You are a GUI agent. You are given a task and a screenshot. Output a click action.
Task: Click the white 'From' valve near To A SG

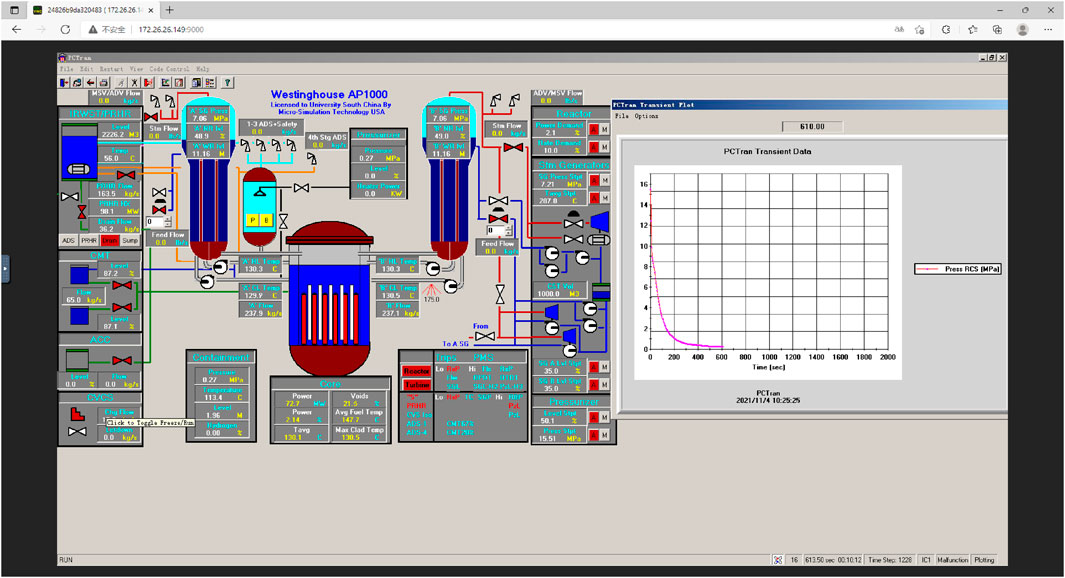[484, 336]
